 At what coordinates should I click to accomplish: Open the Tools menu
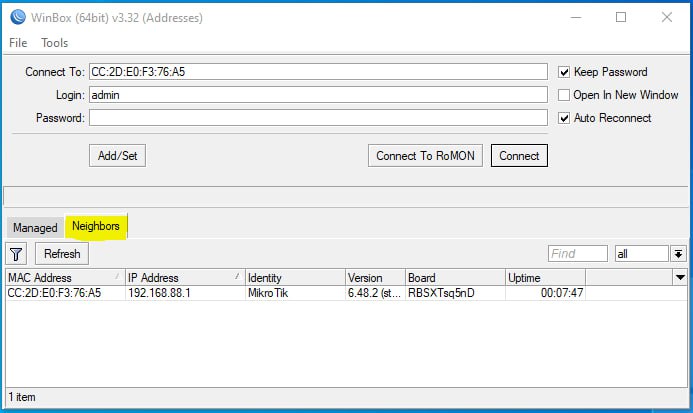tap(54, 43)
